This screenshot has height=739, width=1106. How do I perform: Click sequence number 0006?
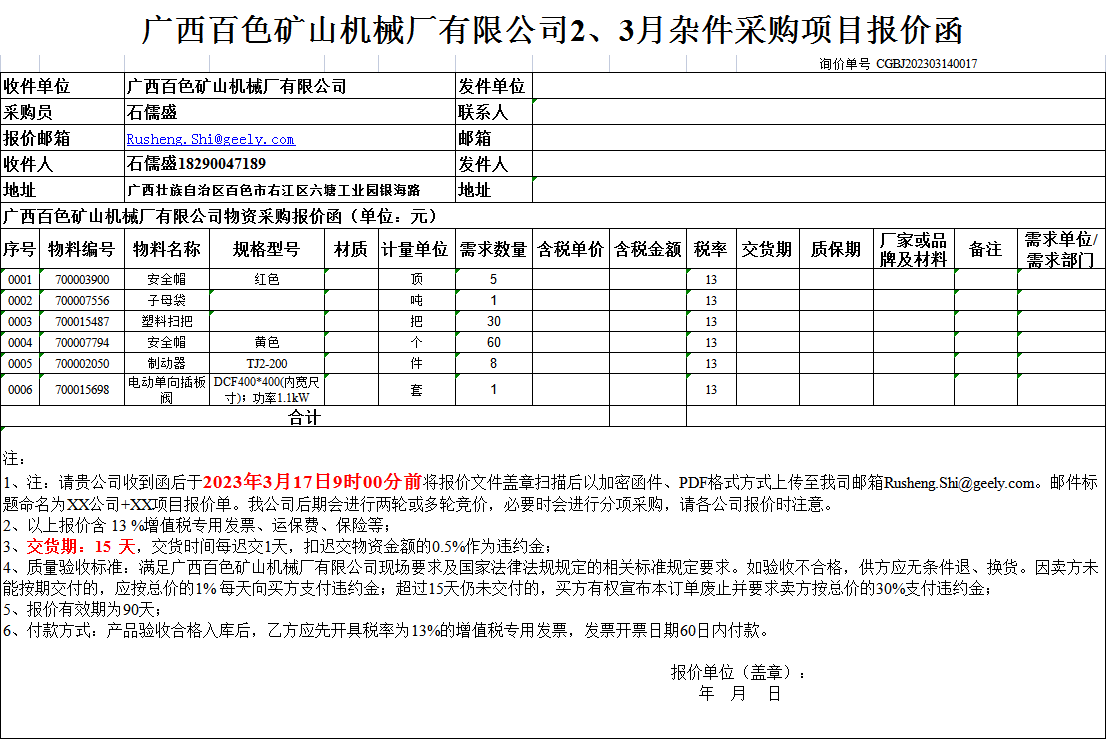click(20, 389)
